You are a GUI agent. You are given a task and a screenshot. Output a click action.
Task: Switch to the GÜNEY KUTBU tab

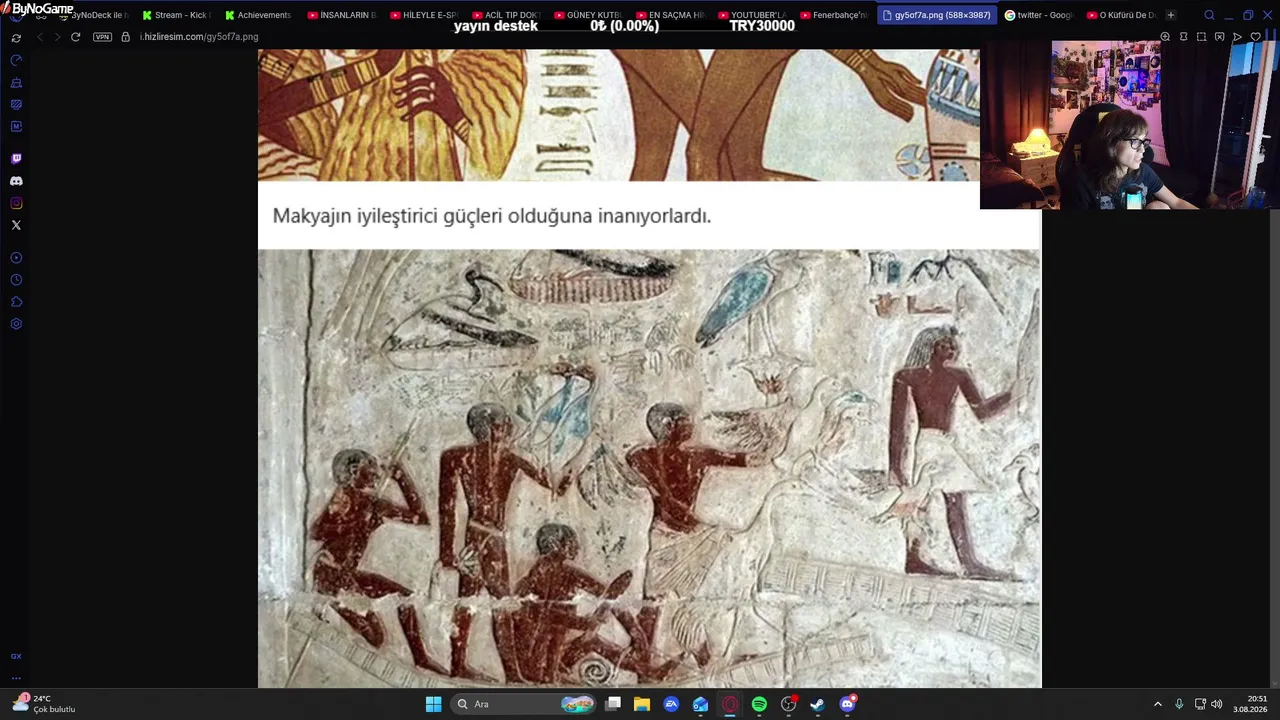tap(587, 15)
